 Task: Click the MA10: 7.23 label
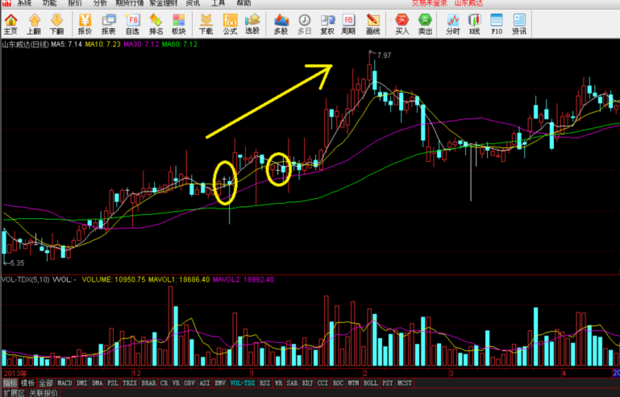(x=103, y=44)
